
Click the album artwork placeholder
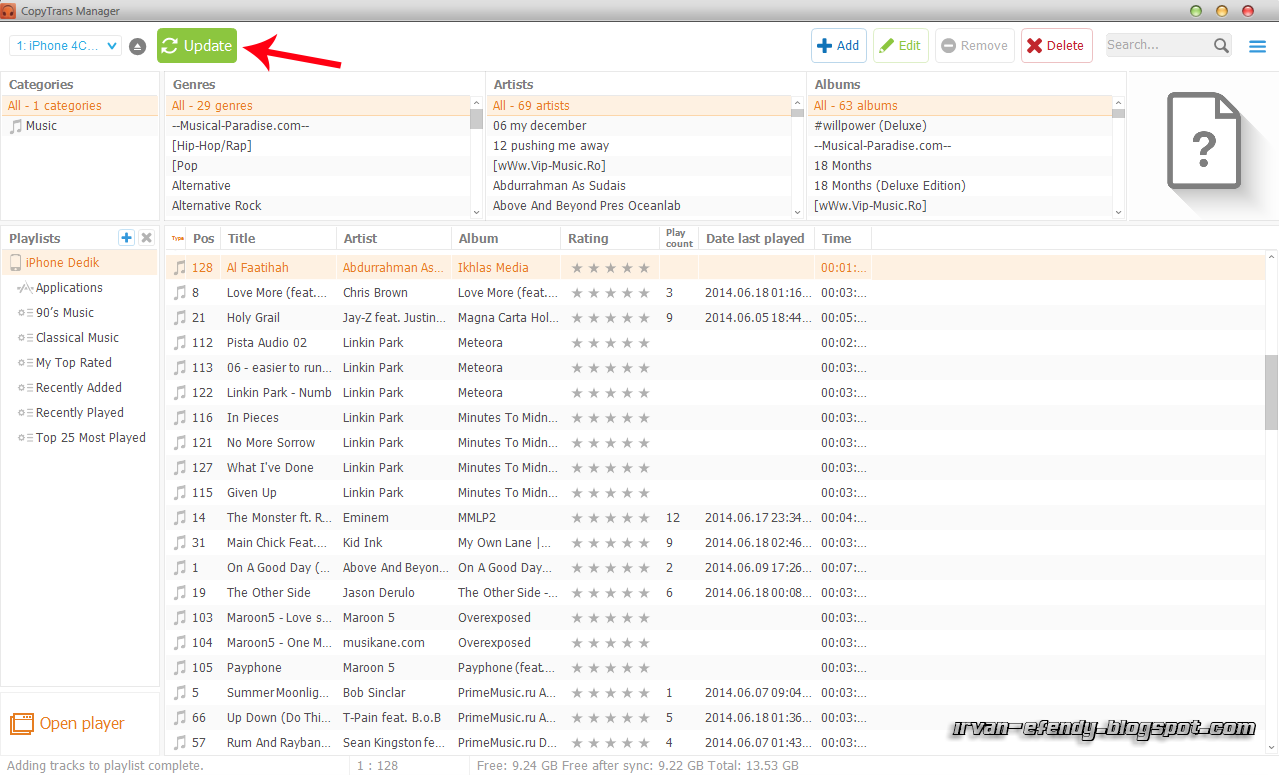pos(1203,140)
